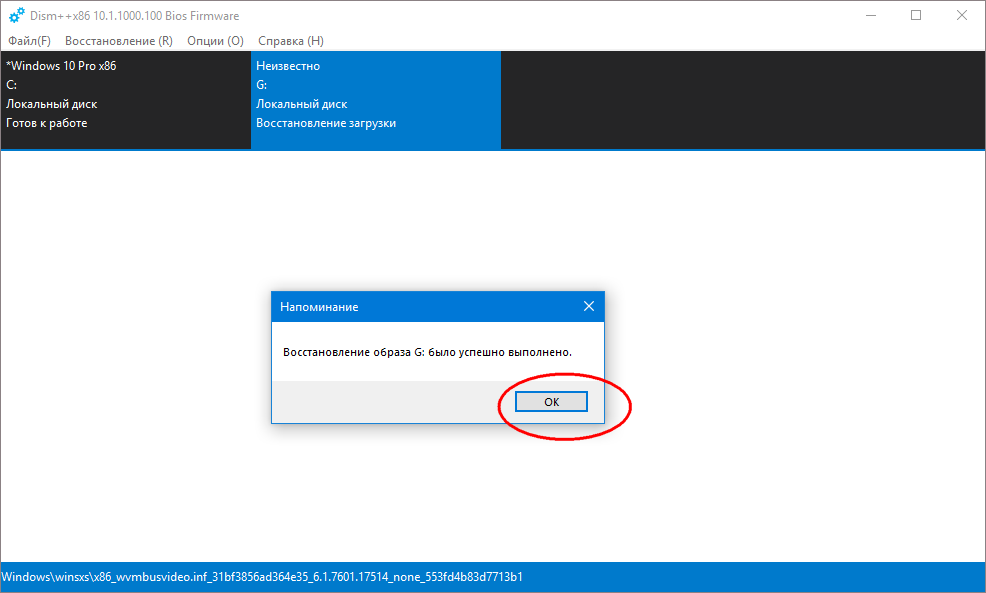Open the Файл(F) menu
Viewport: 986px width, 593px height.
click(x=29, y=41)
